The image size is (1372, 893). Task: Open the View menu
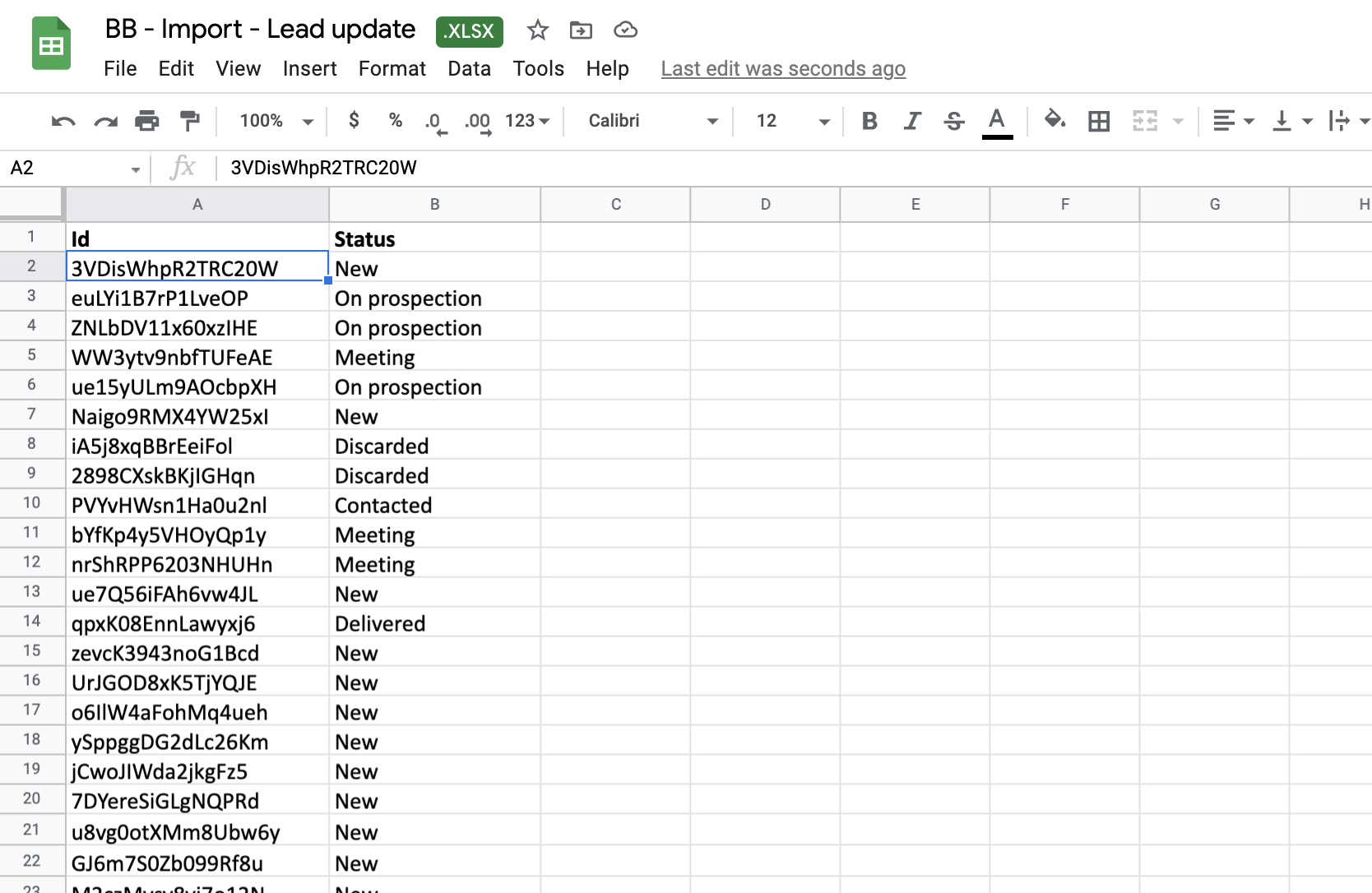coord(238,68)
